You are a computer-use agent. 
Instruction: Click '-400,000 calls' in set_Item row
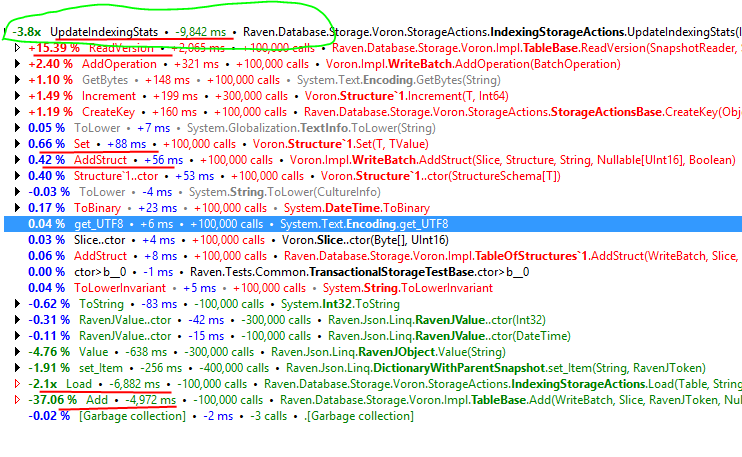(234, 368)
